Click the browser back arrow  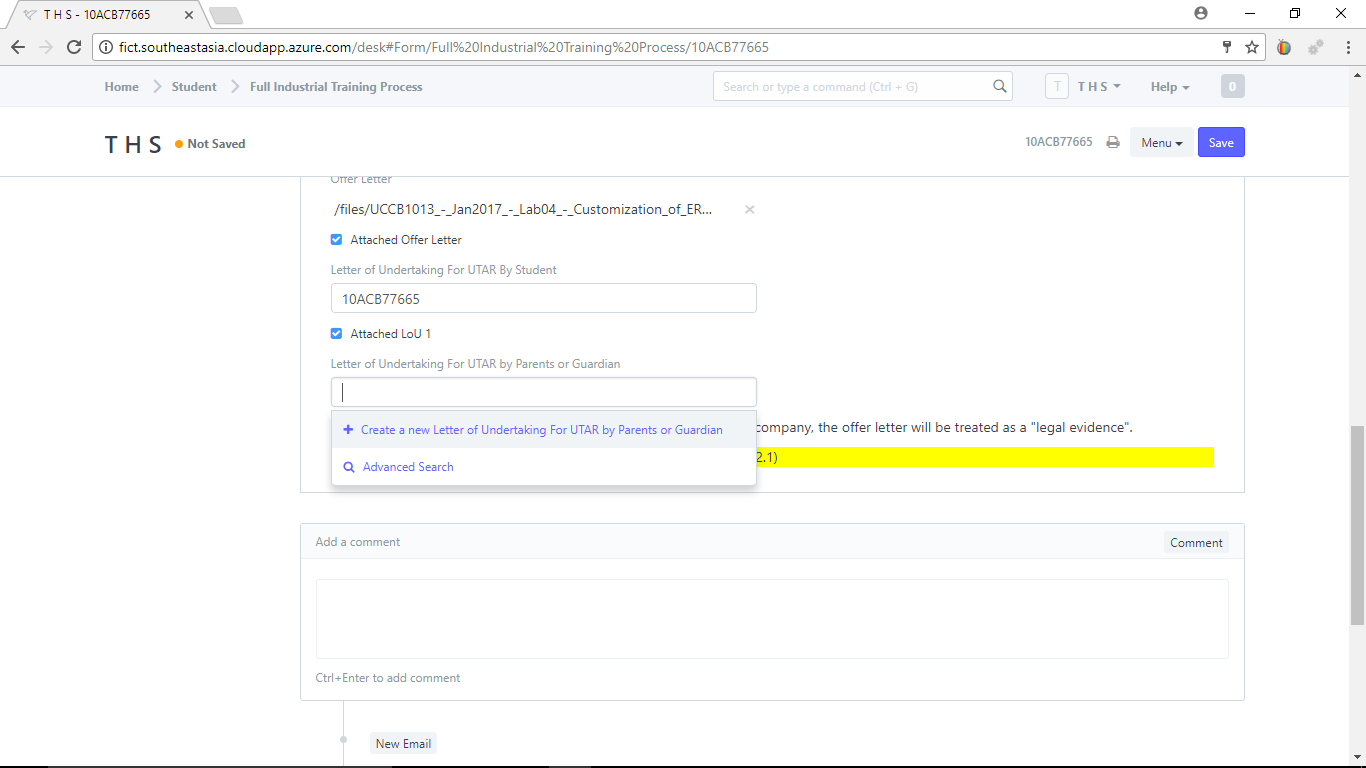coord(18,47)
